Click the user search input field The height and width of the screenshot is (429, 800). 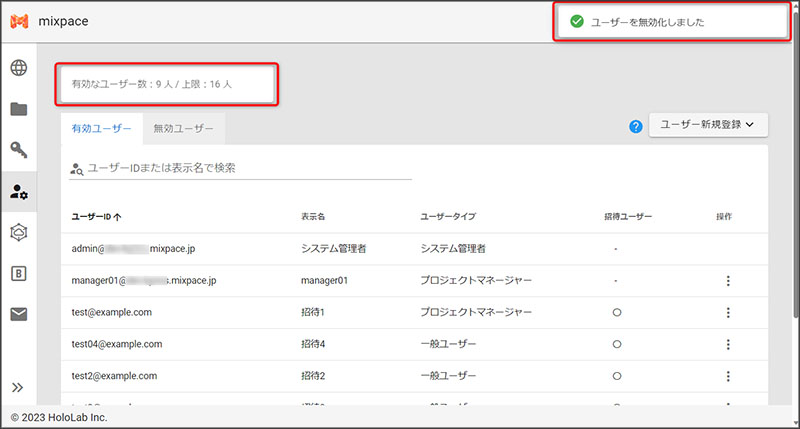click(x=245, y=168)
